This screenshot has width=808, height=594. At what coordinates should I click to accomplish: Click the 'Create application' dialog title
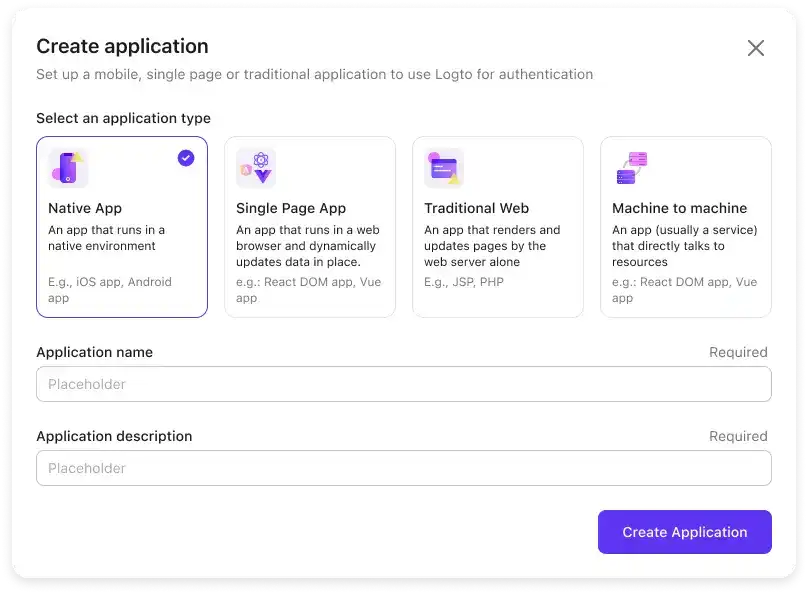[122, 46]
